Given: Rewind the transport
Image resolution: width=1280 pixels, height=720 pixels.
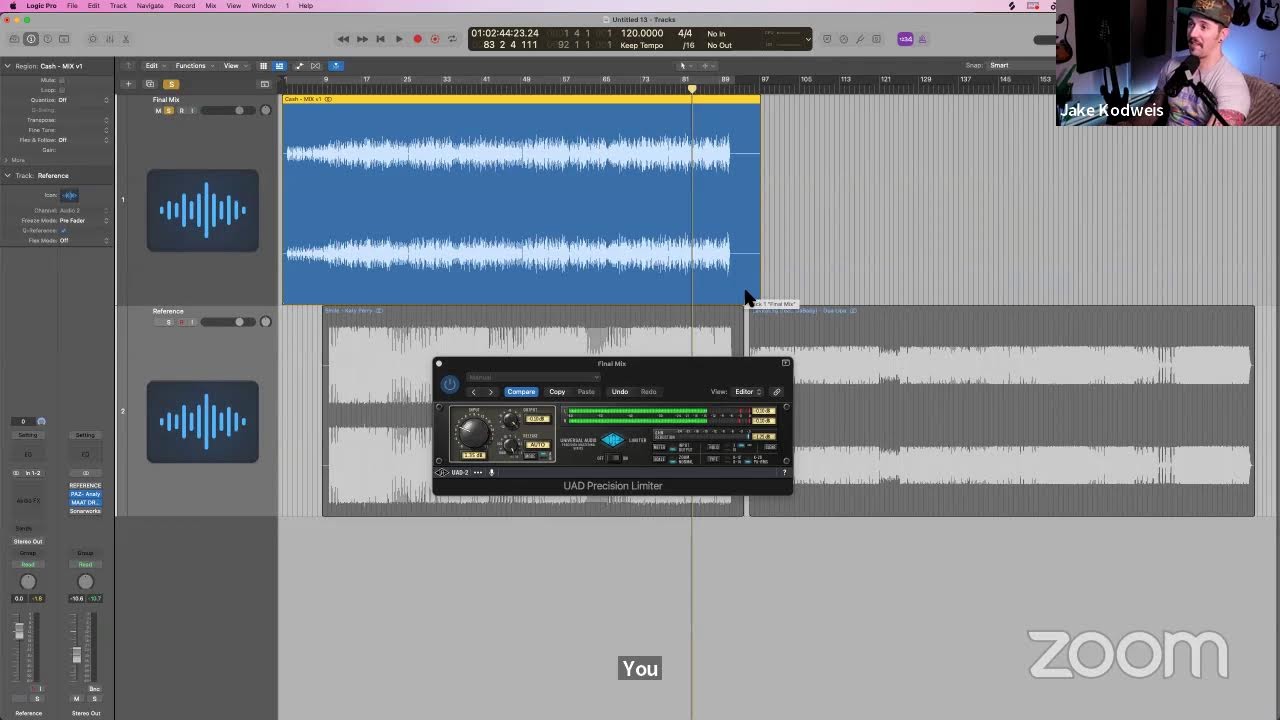Looking at the screenshot, I should [343, 39].
